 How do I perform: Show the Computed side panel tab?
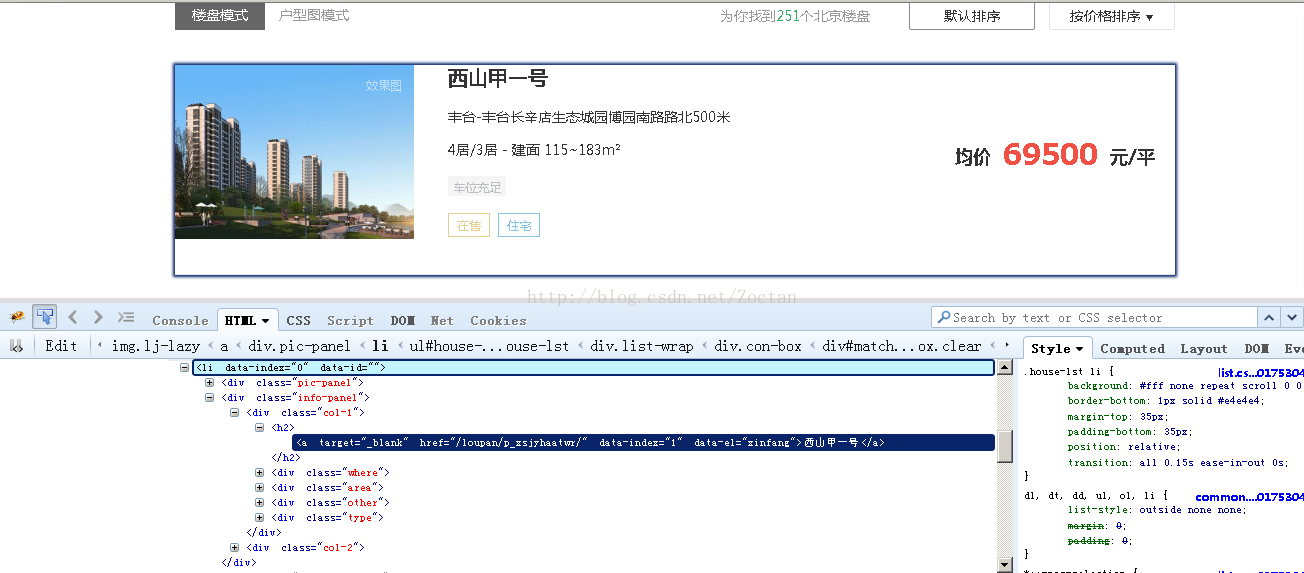(x=1132, y=349)
